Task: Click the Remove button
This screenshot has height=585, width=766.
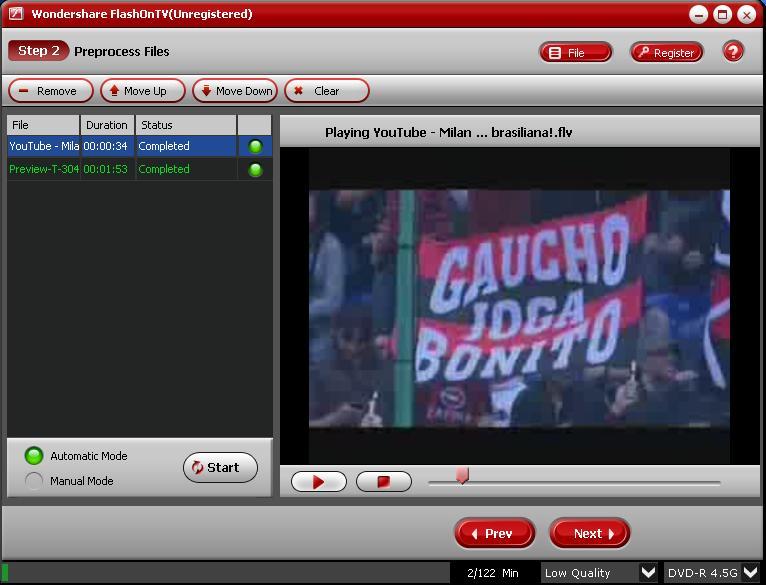Action: [x=50, y=91]
